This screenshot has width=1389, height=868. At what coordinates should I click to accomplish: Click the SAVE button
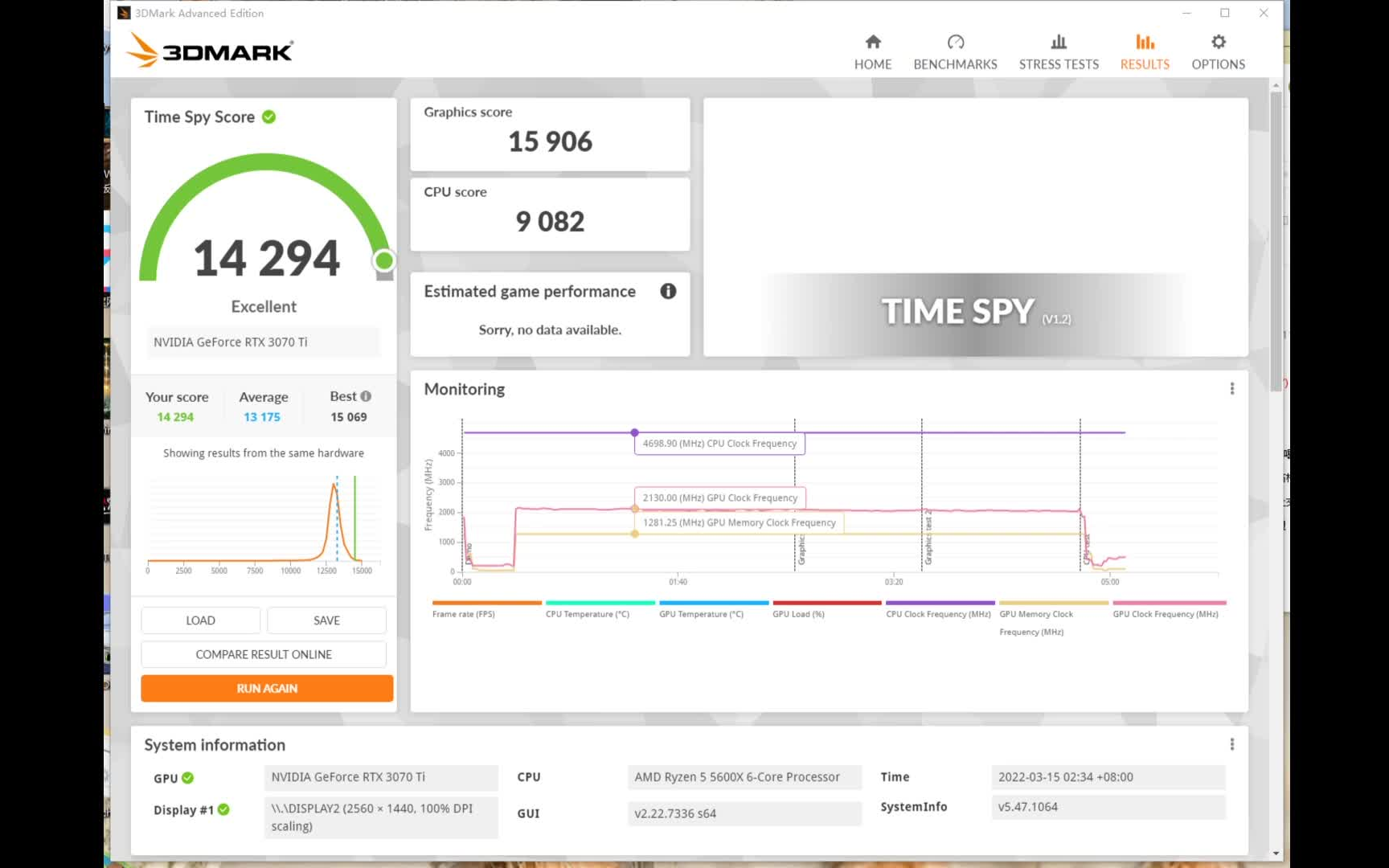click(326, 620)
